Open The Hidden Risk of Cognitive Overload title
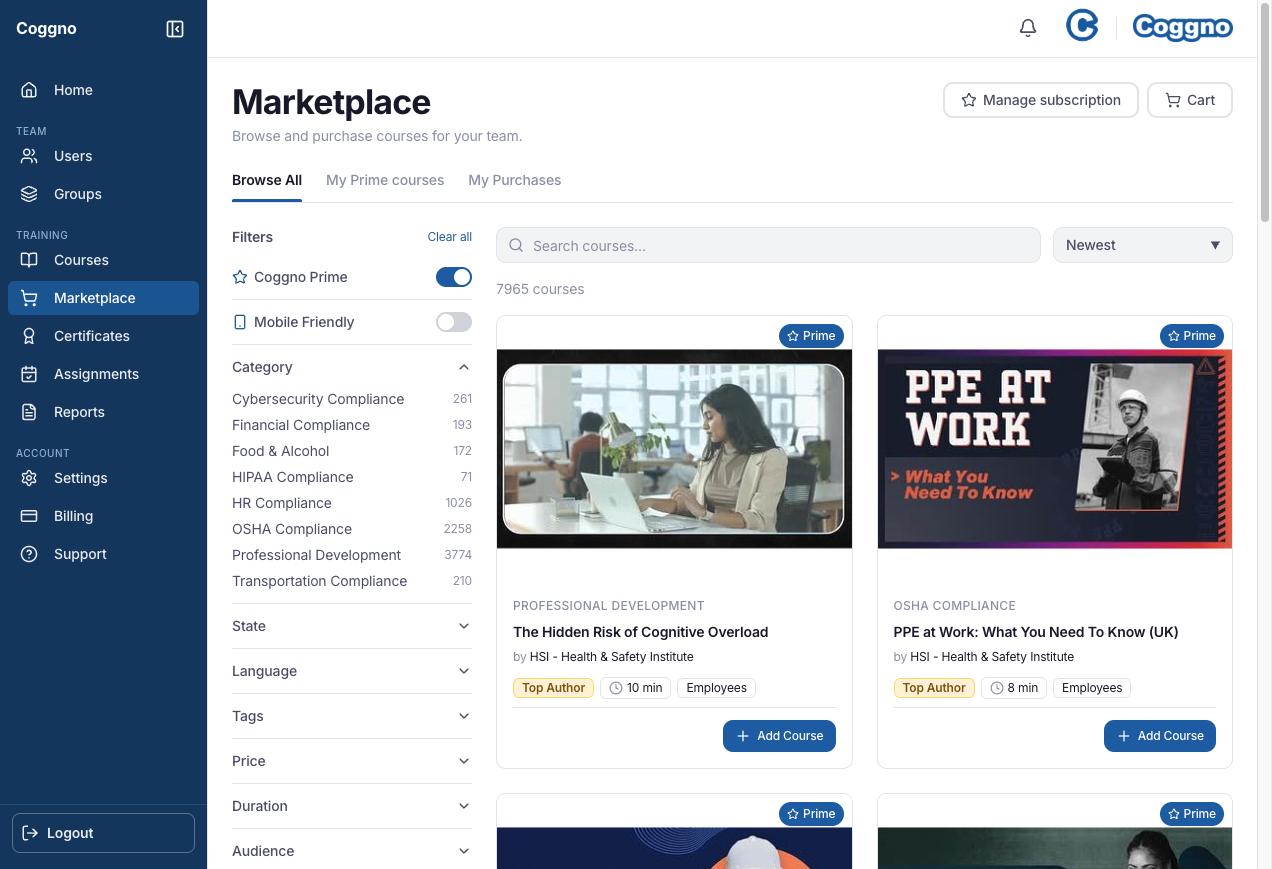This screenshot has width=1272, height=869. point(641,632)
